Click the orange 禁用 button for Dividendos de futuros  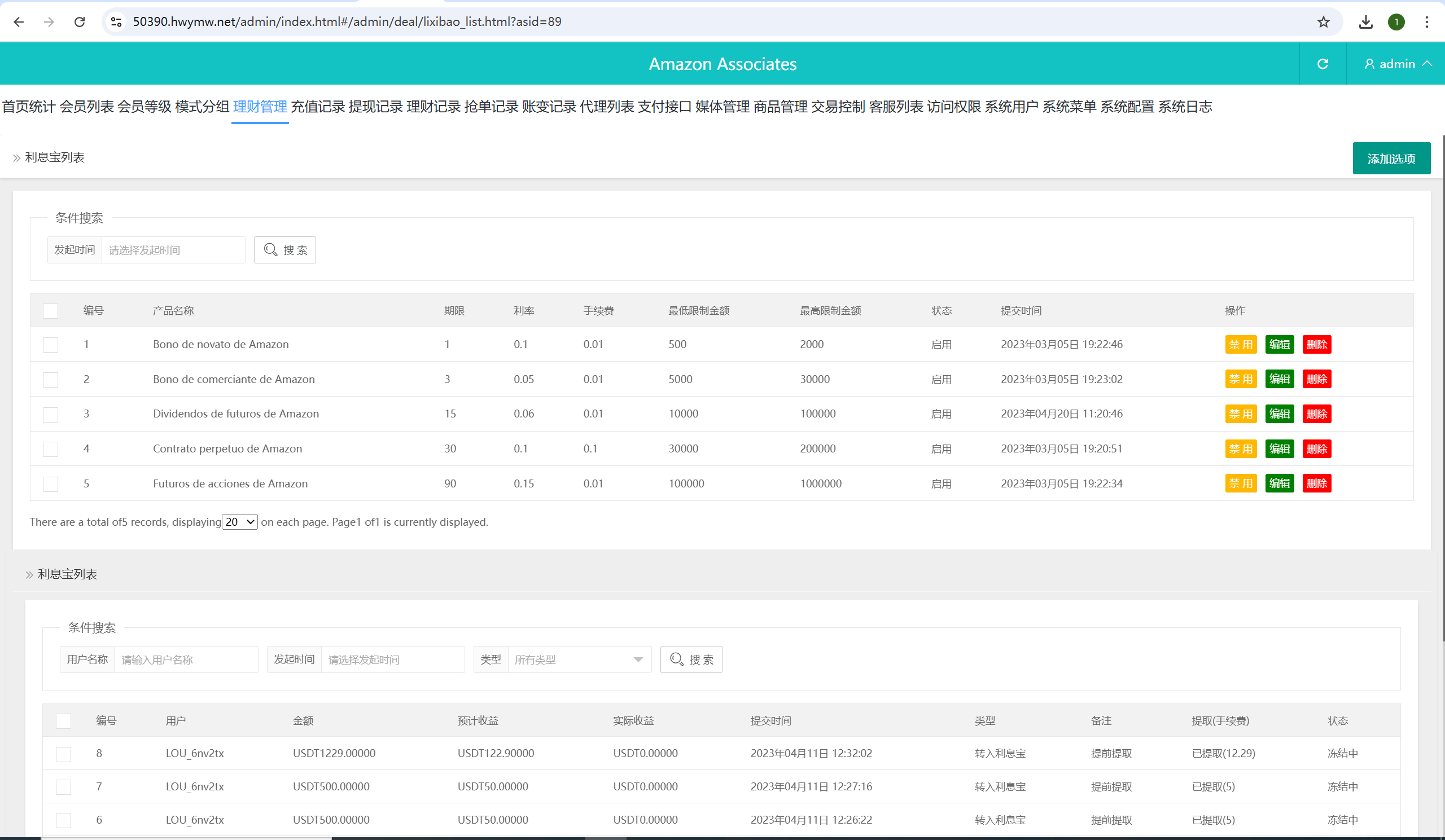[1240, 414]
